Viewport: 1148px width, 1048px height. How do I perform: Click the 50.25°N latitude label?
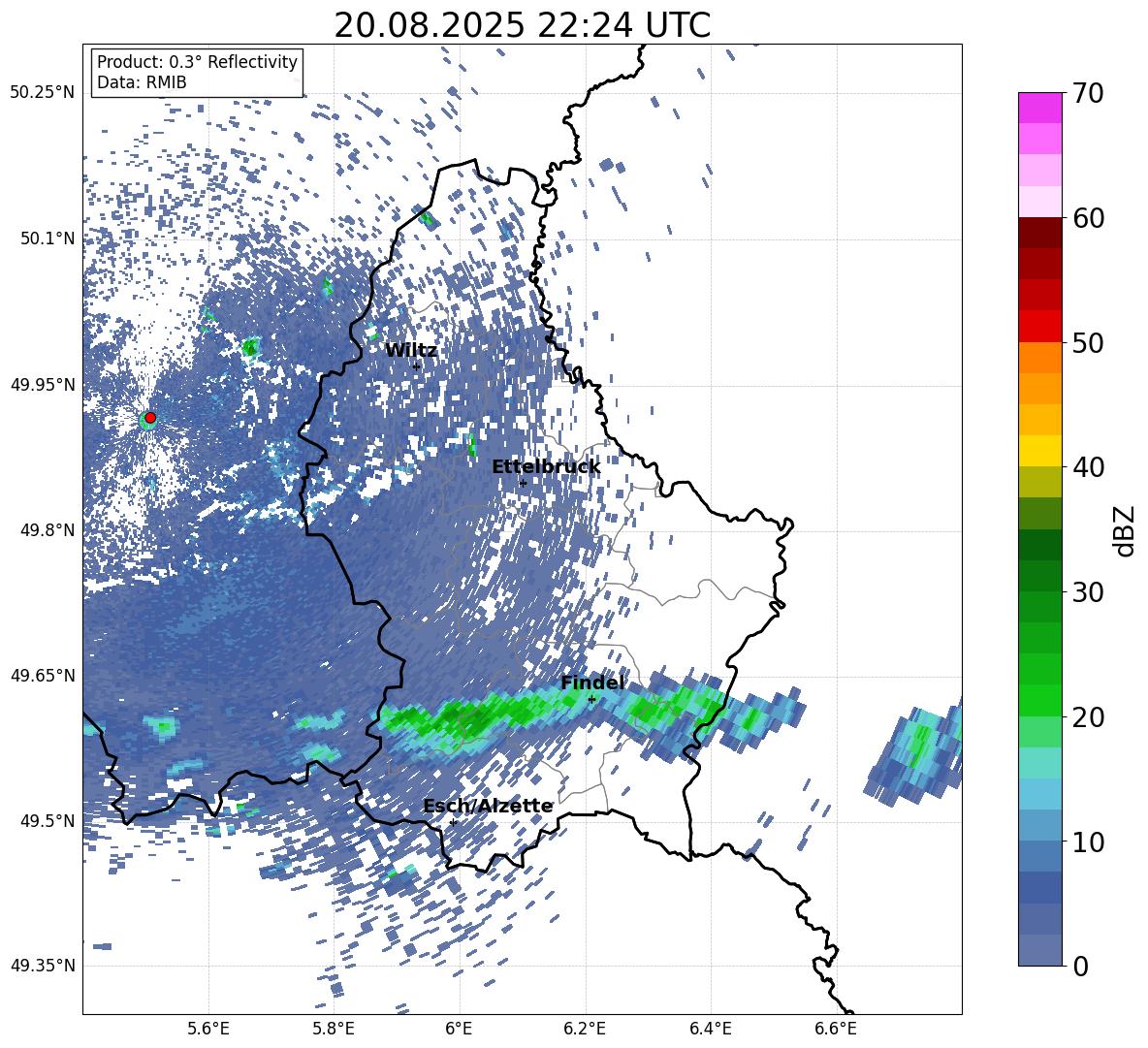tap(43, 93)
